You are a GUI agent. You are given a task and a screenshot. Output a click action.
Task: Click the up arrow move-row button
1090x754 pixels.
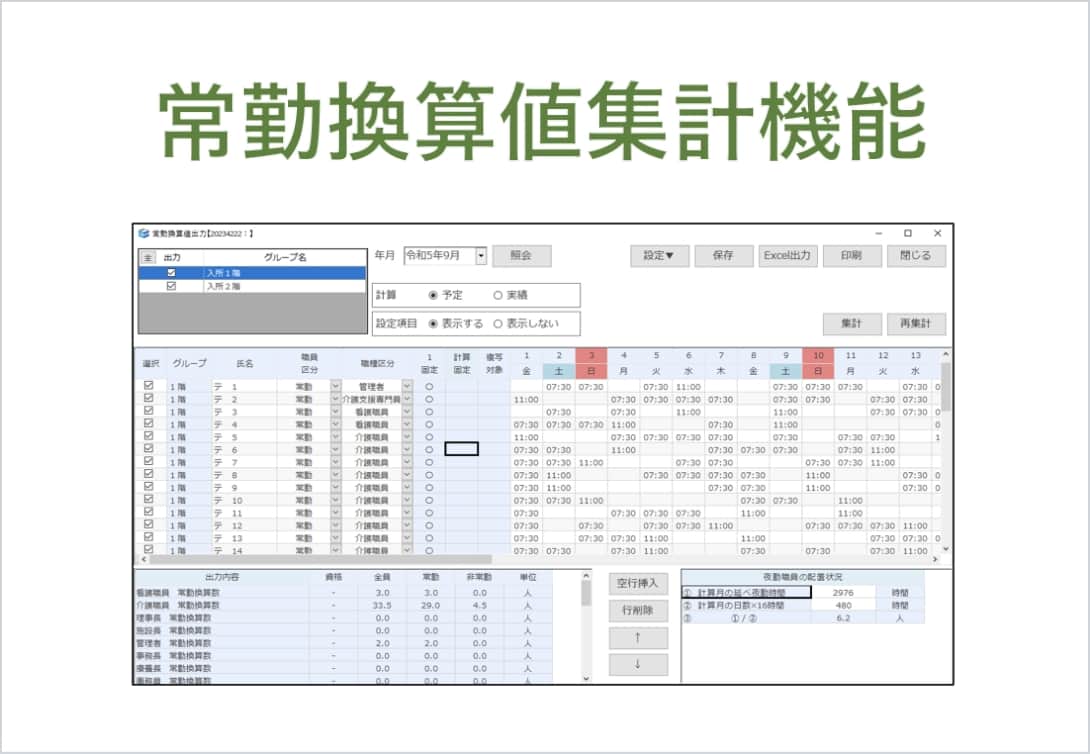638,638
